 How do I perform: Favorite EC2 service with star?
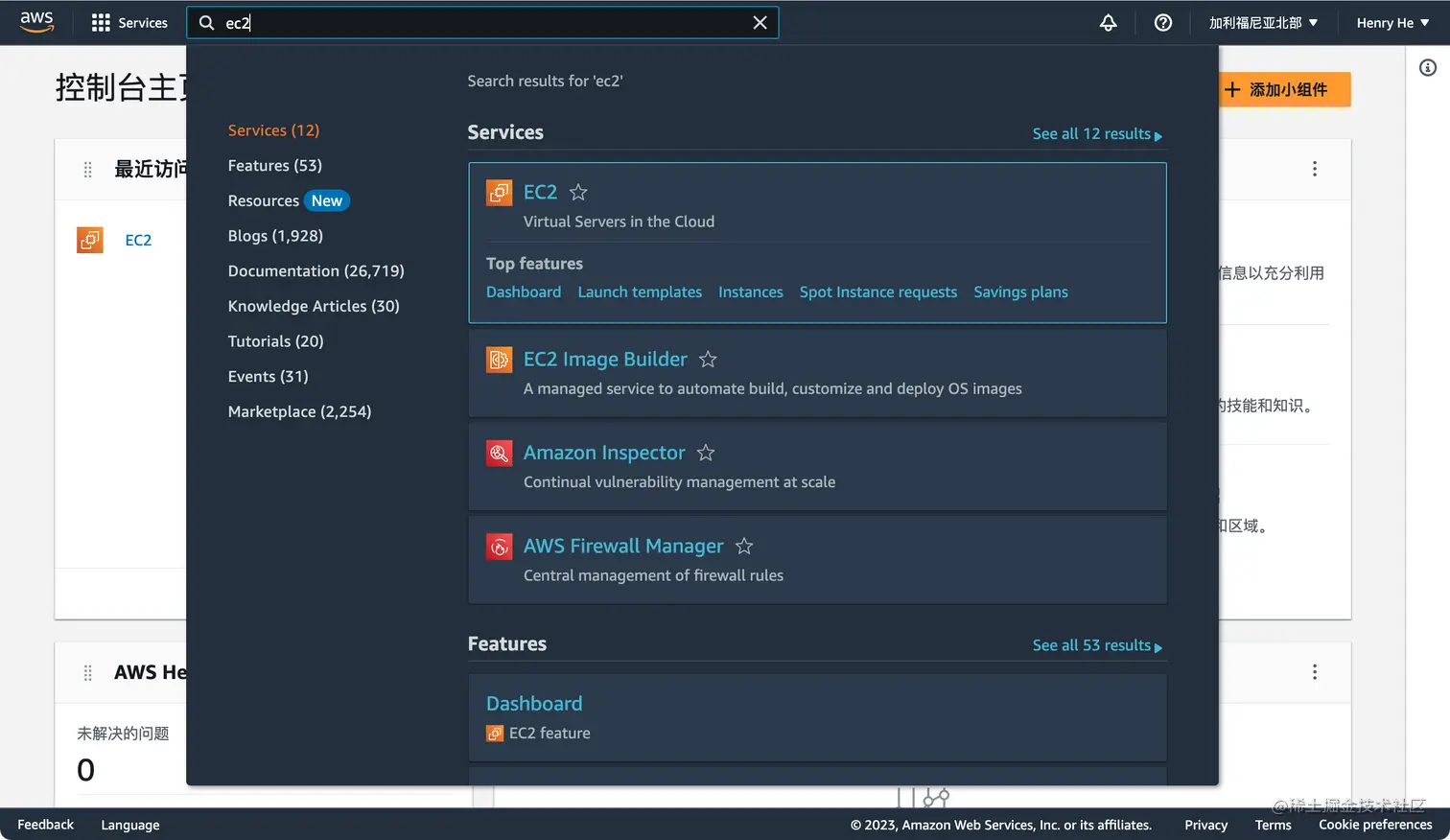578,192
